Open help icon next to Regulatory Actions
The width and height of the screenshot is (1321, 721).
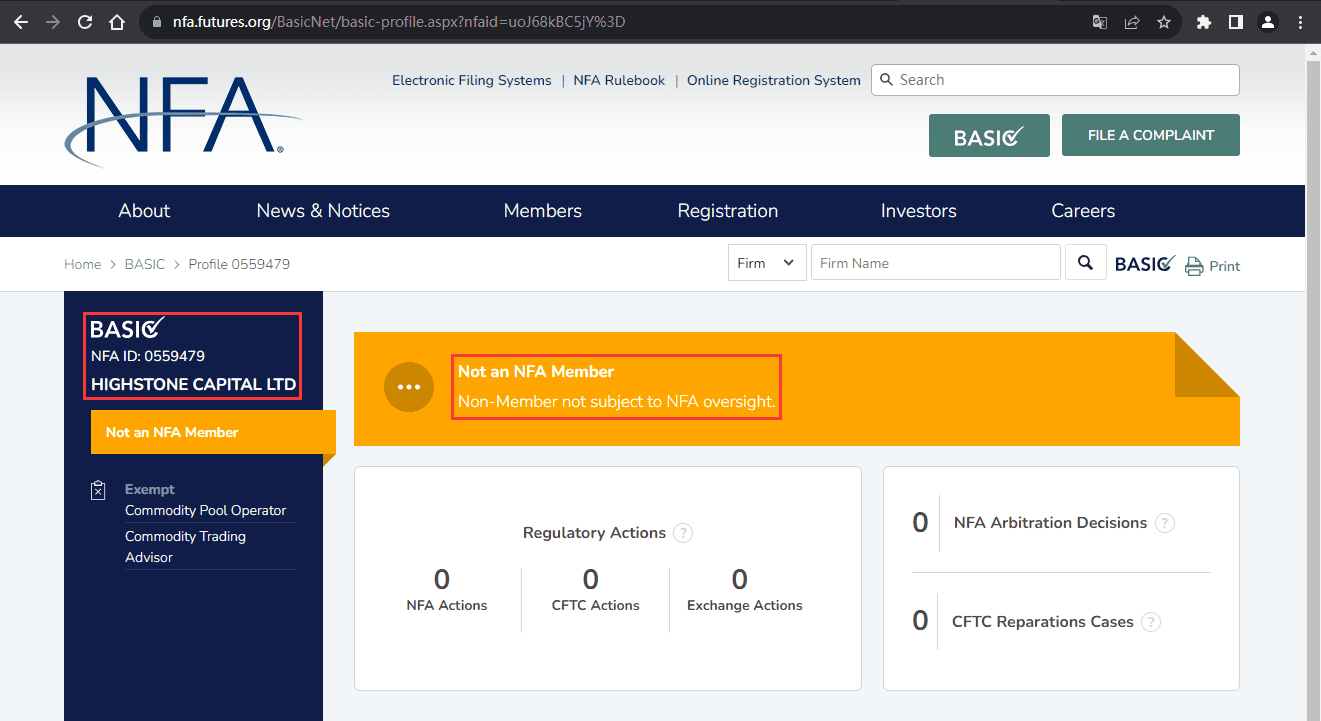pyautogui.click(x=683, y=533)
